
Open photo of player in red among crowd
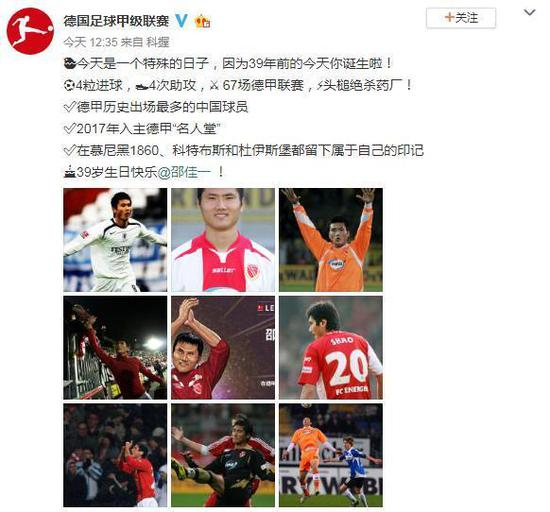(x=115, y=455)
